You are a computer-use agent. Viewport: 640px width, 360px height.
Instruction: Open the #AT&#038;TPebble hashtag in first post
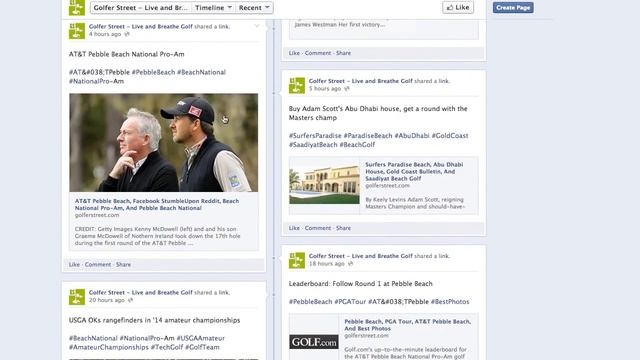click(99, 72)
